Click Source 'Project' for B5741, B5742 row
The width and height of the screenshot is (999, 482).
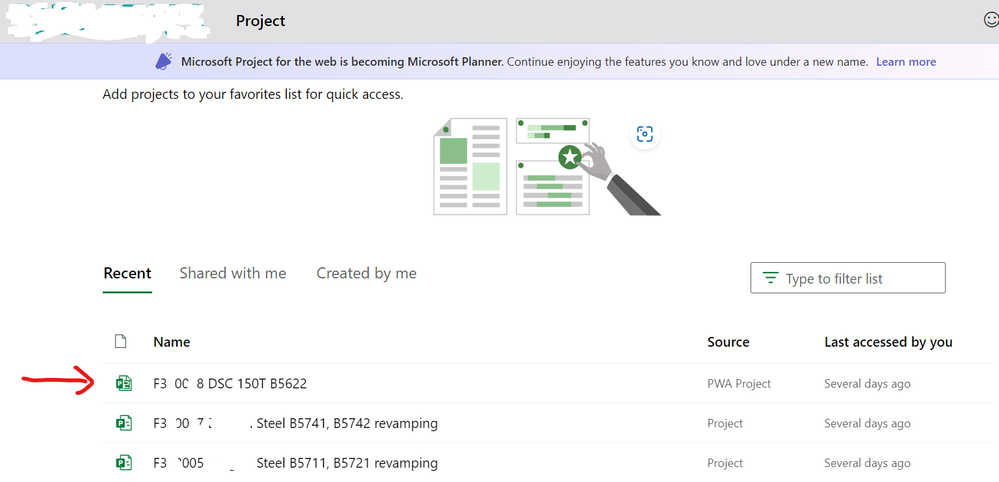tap(725, 423)
